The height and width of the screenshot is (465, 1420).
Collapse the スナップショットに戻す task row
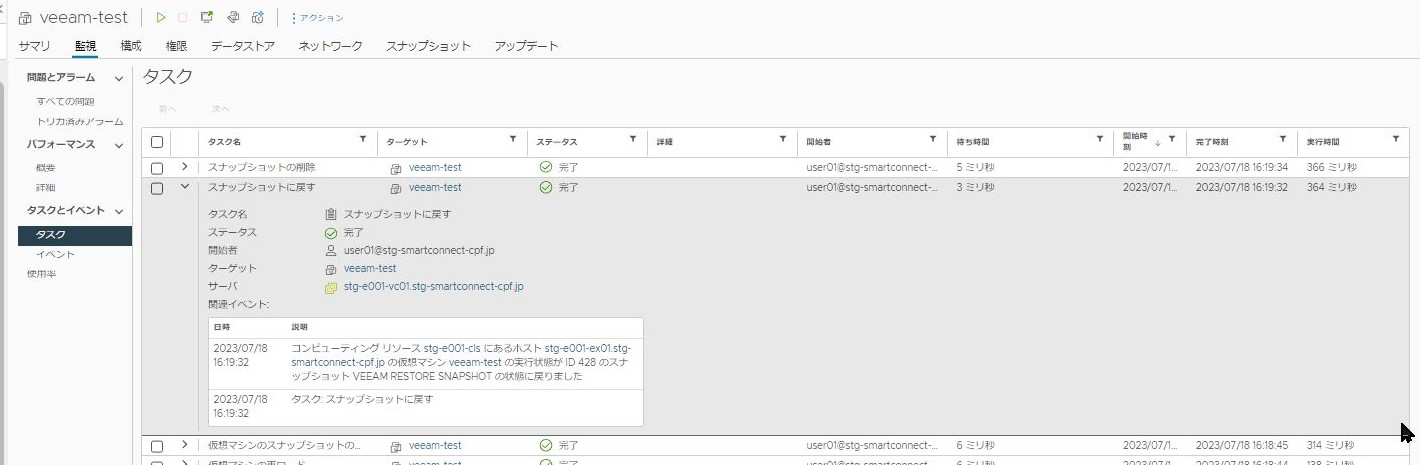click(x=185, y=187)
